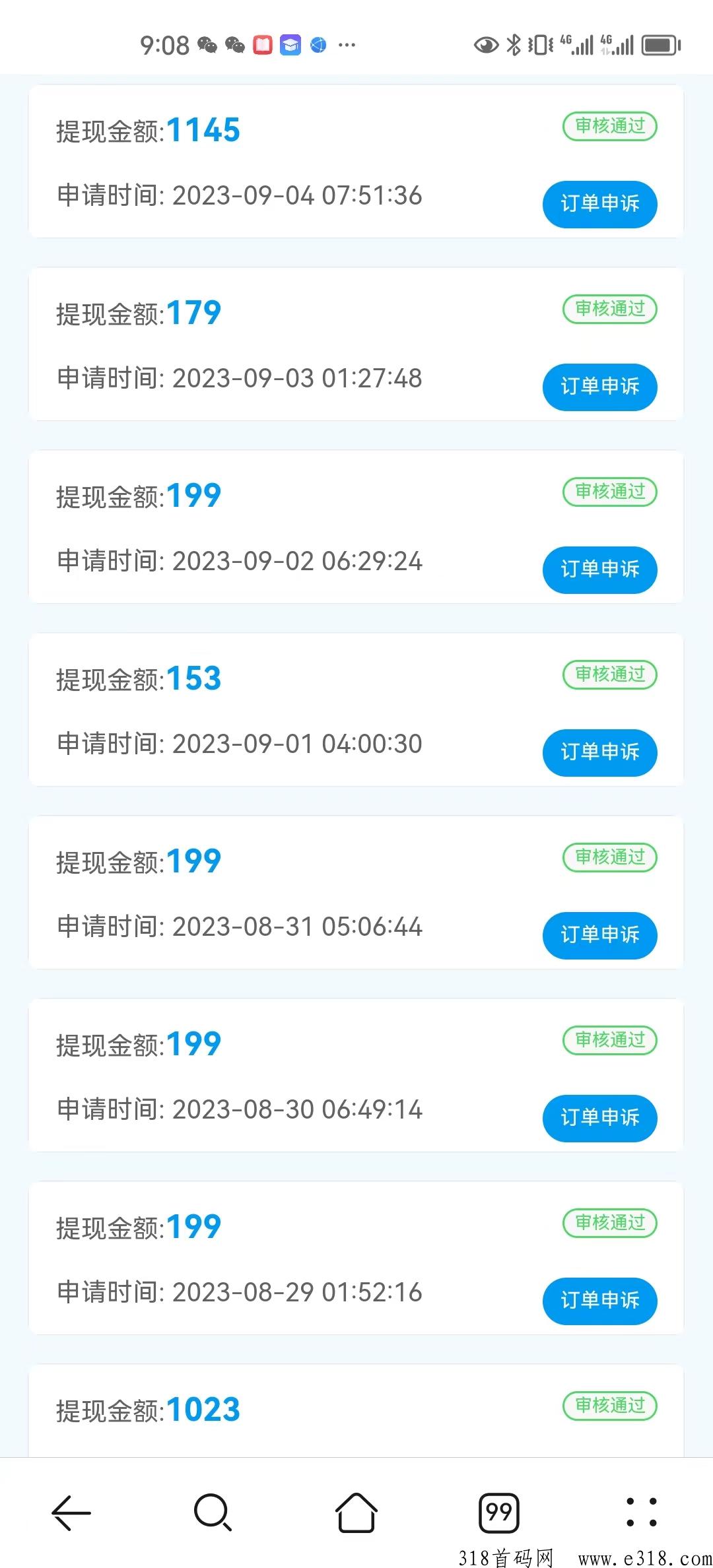Go to the browser home icon
Screen dimensions: 713x1568
pos(356,1512)
